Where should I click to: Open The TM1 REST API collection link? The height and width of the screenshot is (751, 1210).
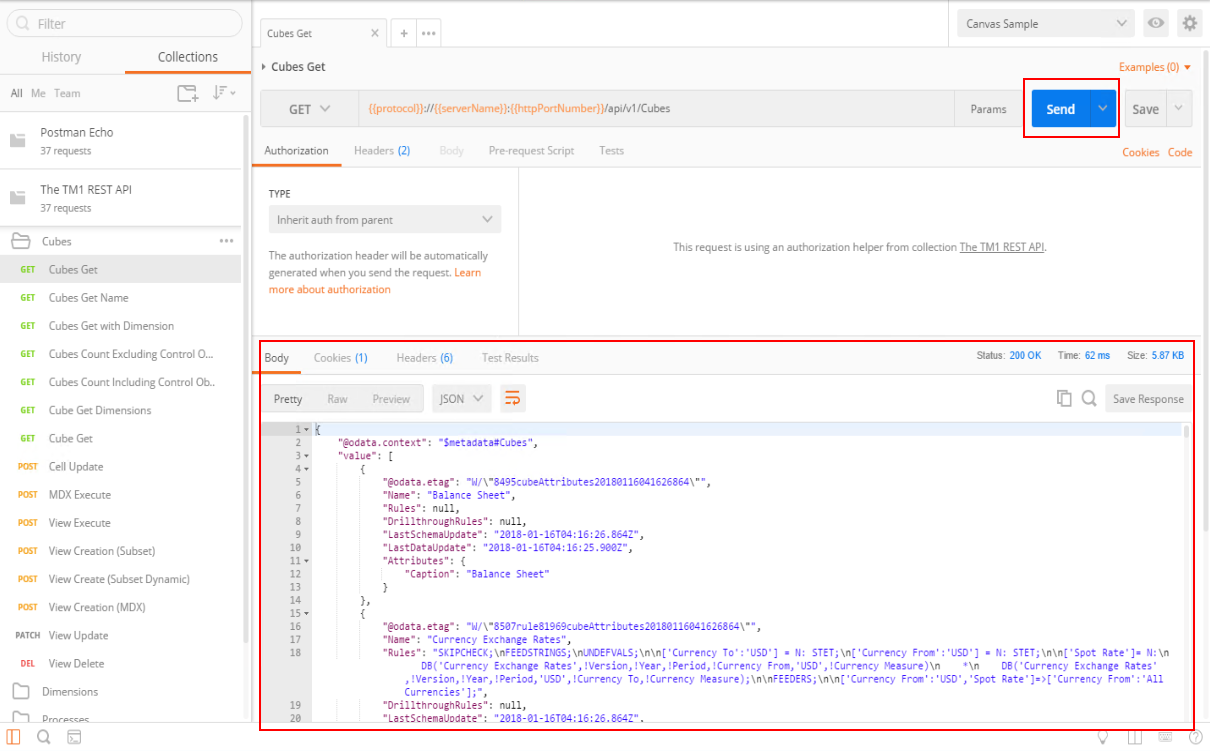pos(1001,247)
